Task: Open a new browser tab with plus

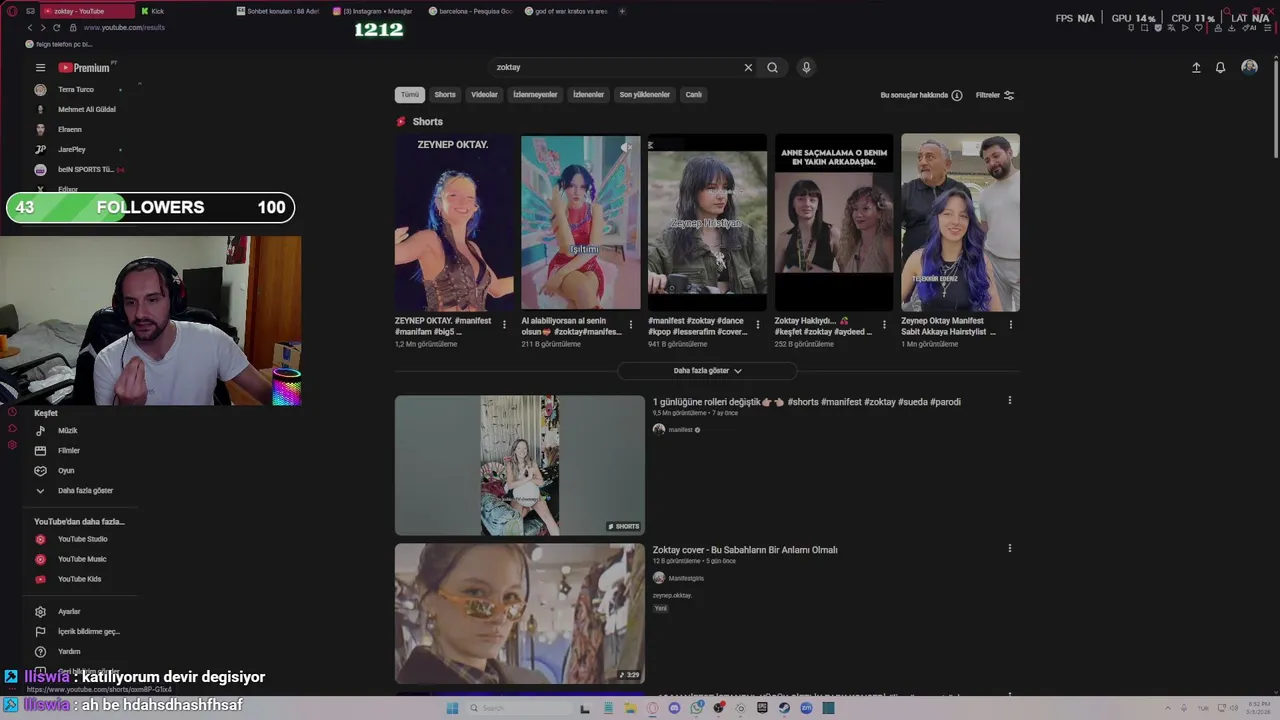Action: (622, 11)
